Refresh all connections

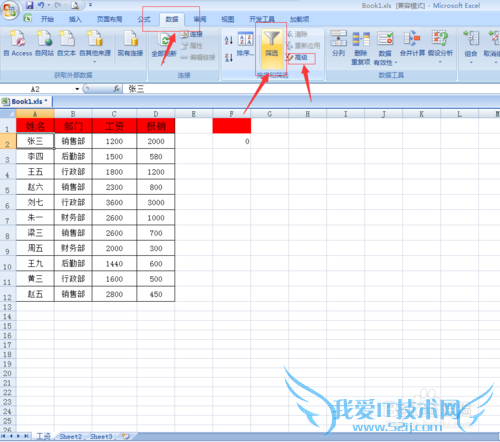[x=164, y=47]
